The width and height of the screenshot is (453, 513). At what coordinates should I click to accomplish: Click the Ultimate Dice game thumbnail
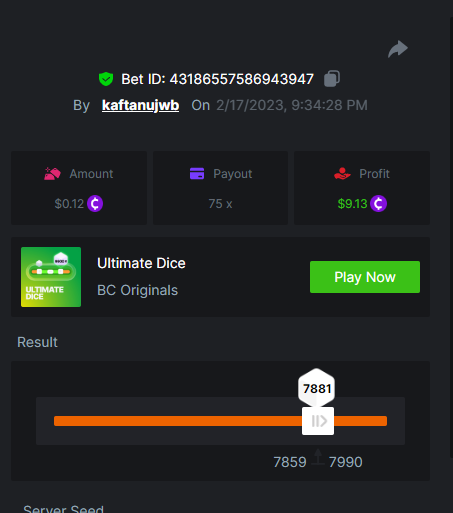click(51, 277)
